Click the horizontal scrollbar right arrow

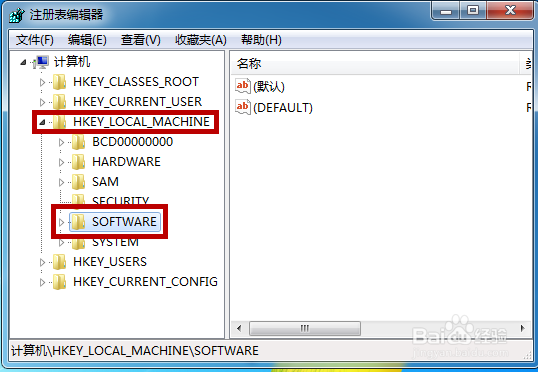point(522,328)
